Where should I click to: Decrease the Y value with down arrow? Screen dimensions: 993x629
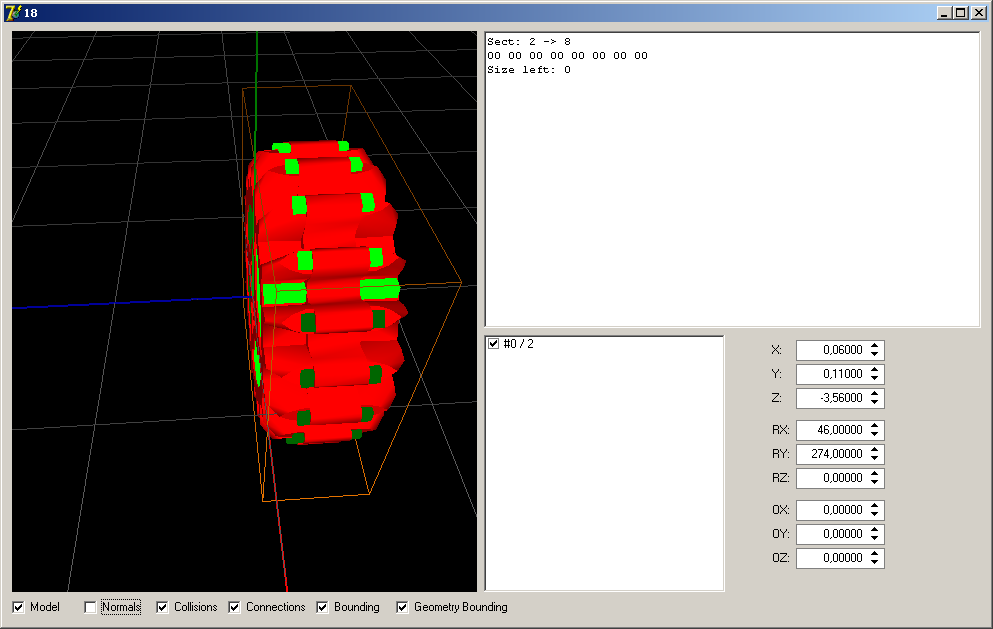pos(875,378)
